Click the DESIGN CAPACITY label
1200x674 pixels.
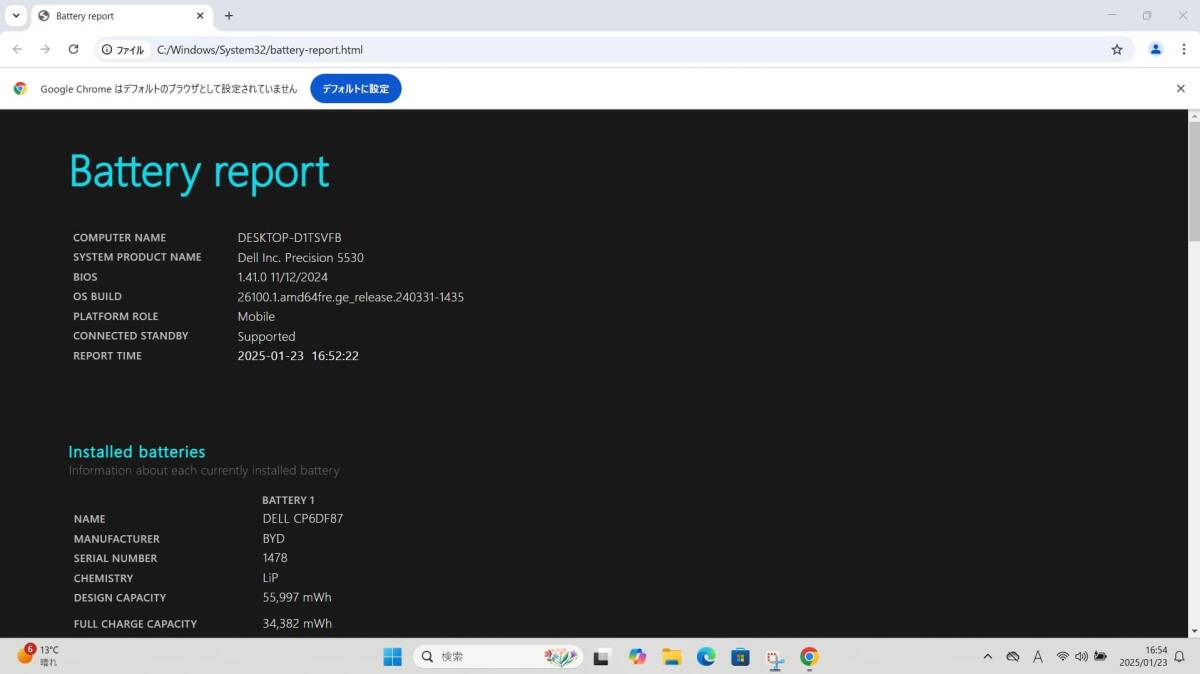[120, 598]
